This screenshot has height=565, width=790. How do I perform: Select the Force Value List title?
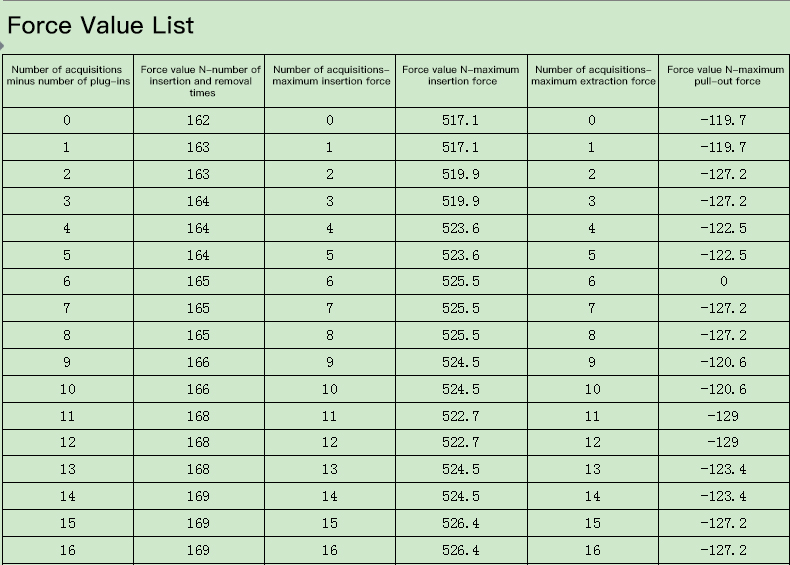pyautogui.click(x=100, y=25)
